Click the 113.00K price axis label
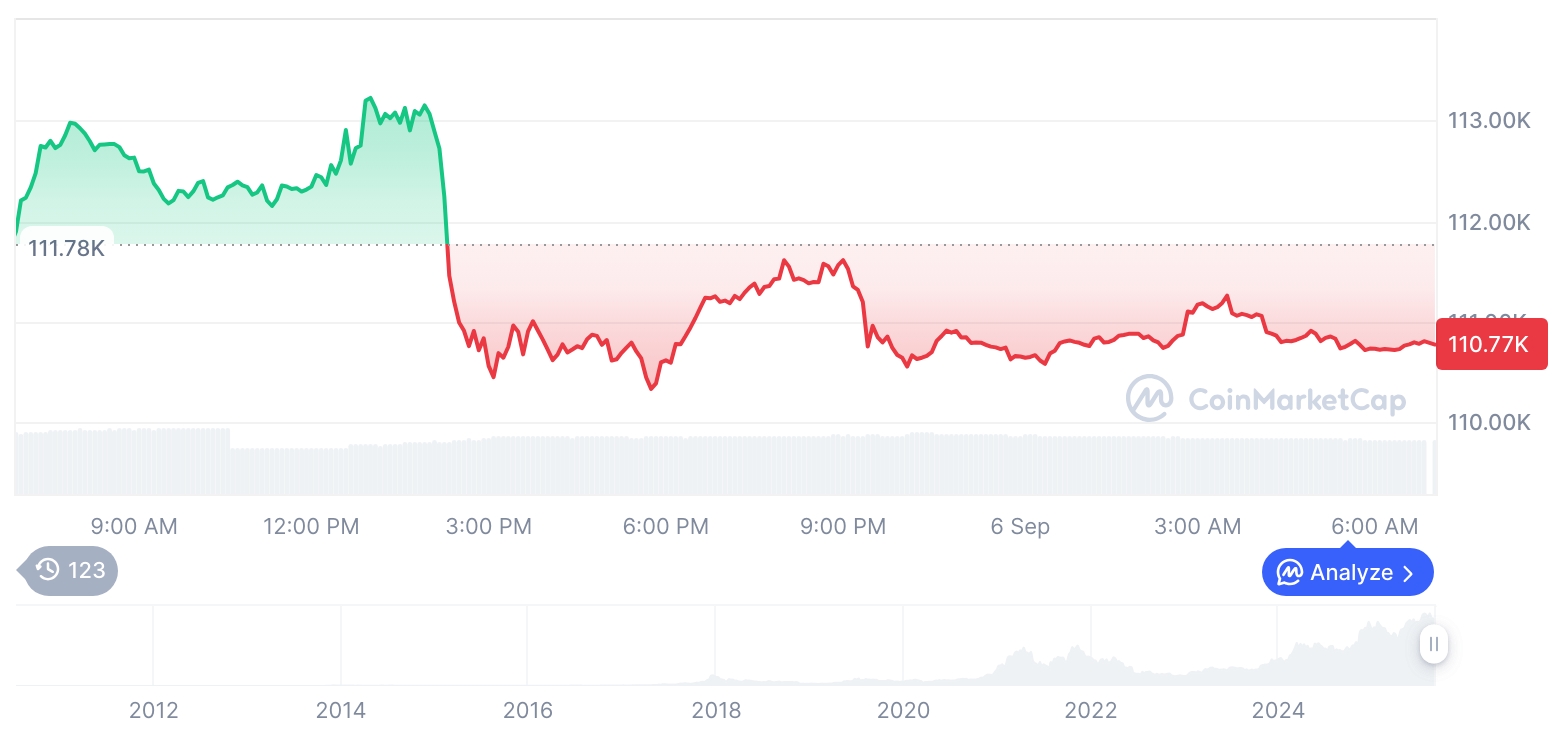1566x732 pixels. click(1489, 121)
